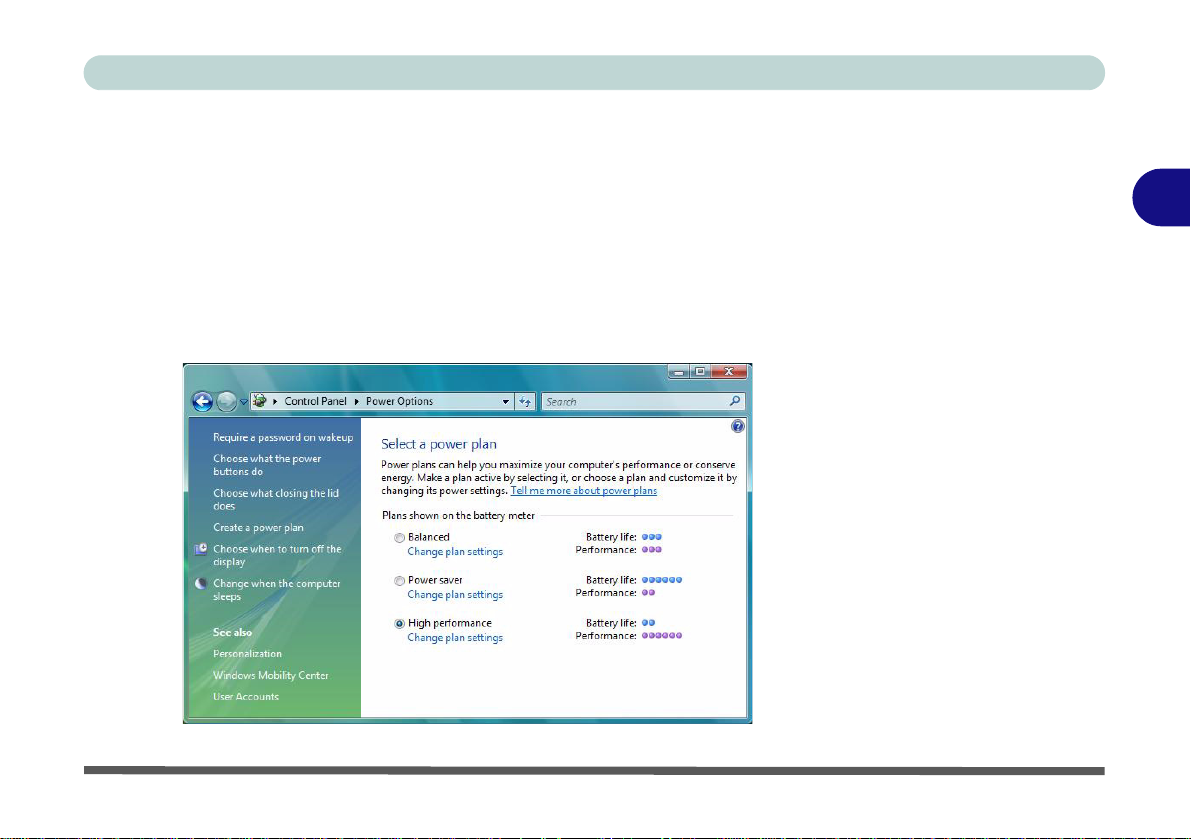Viewport: 1191px width, 839px height.
Task: Select the Power saver radio button
Action: click(400, 581)
